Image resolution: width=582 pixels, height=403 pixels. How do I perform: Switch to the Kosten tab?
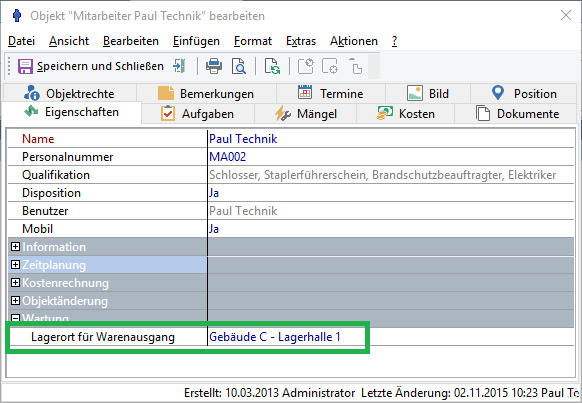pos(405,114)
